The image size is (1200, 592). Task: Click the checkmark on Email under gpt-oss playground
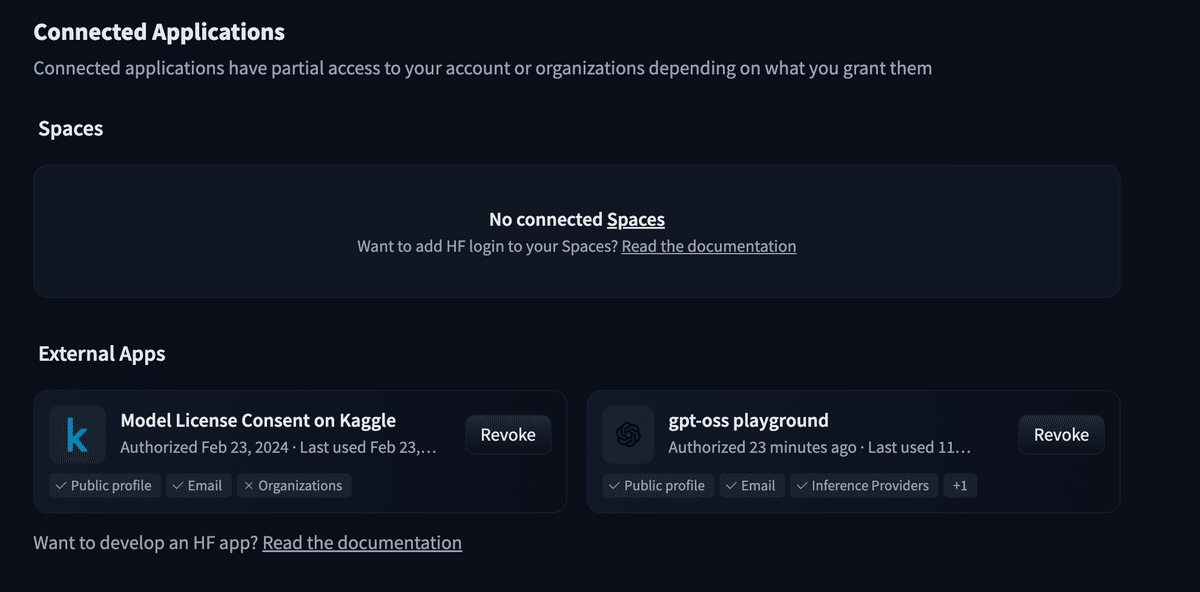click(731, 485)
